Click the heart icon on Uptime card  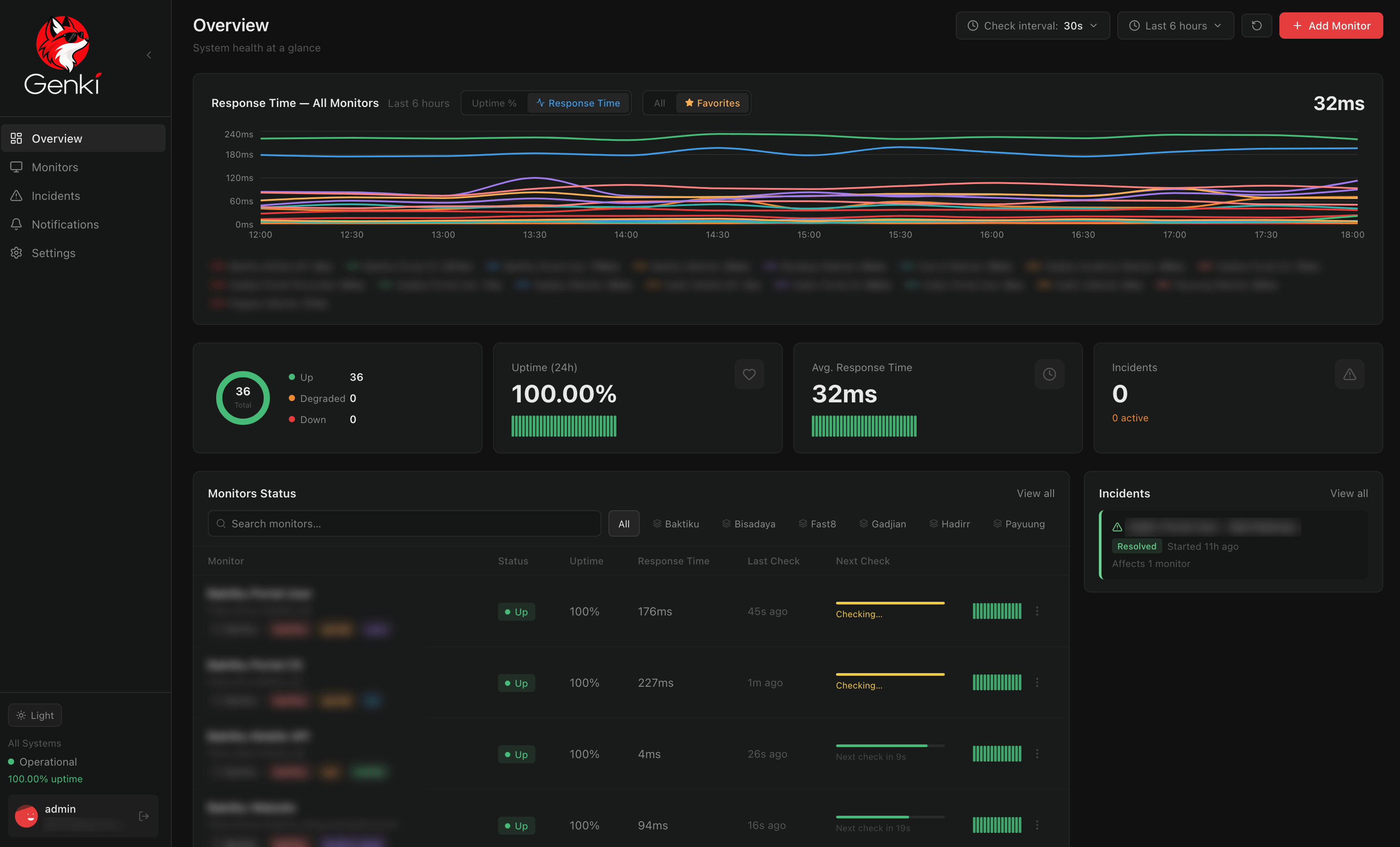click(749, 374)
